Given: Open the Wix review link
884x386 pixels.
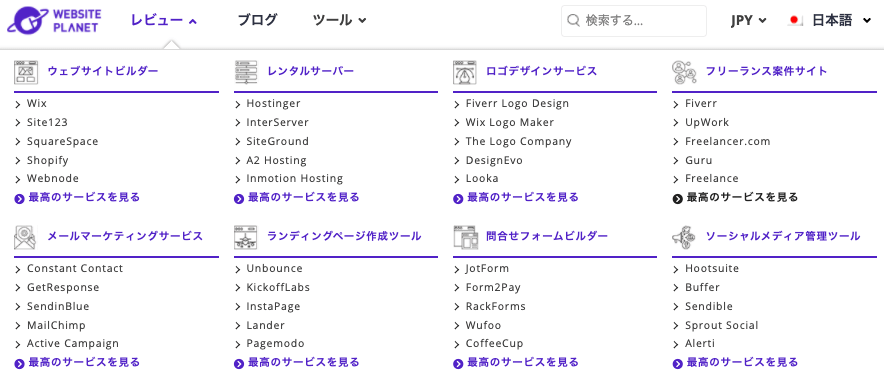Looking at the screenshot, I should tap(37, 104).
